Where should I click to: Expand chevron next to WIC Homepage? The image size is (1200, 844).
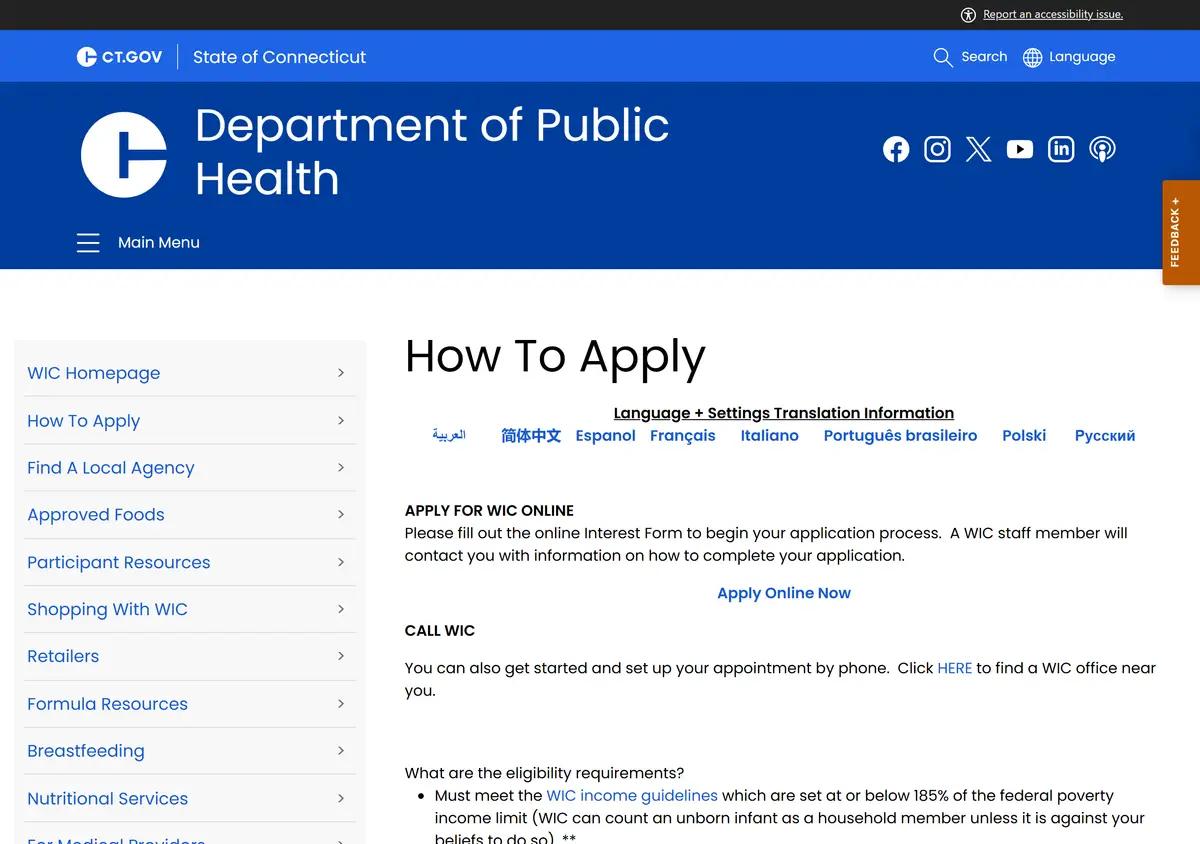pyautogui.click(x=341, y=373)
